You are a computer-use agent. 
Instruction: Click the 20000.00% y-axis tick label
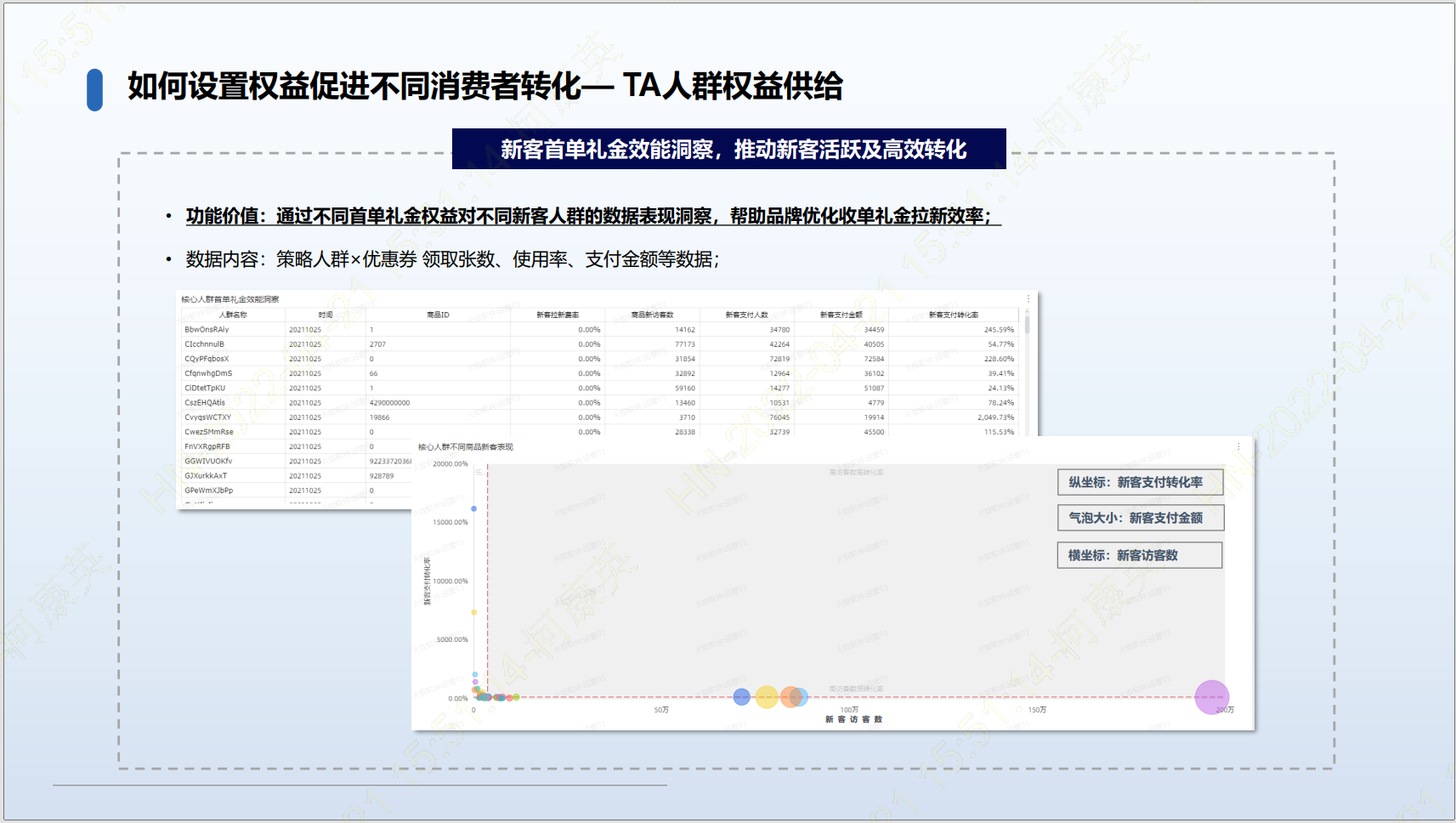(x=450, y=464)
